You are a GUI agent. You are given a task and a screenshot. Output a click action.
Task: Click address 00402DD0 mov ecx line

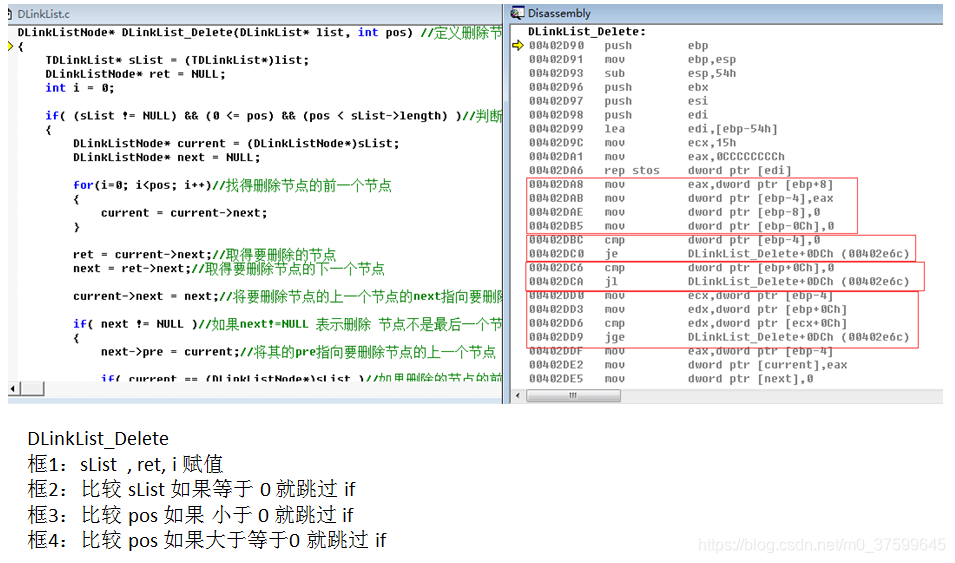tap(681, 296)
